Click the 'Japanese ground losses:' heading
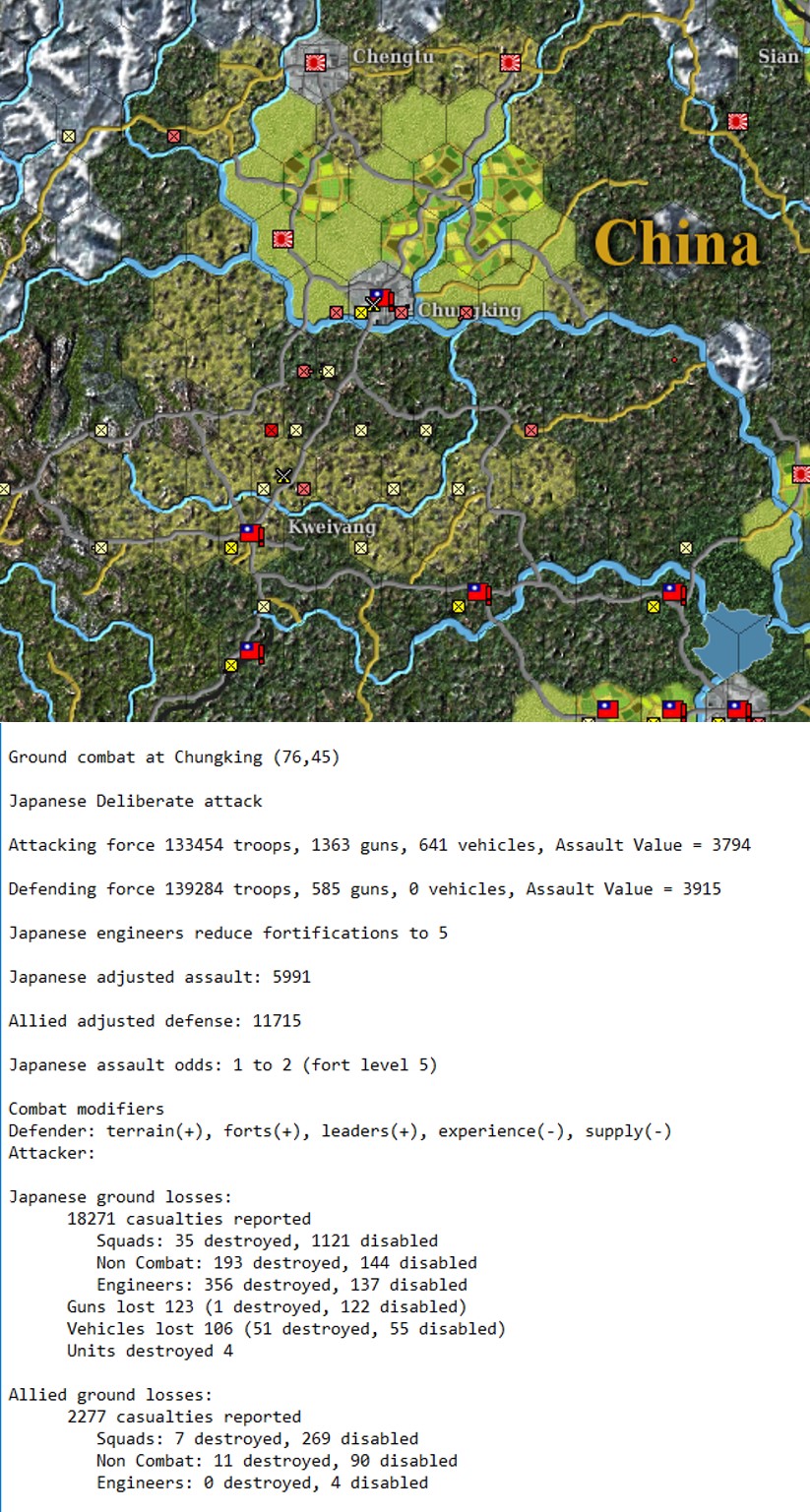 coord(120,1197)
